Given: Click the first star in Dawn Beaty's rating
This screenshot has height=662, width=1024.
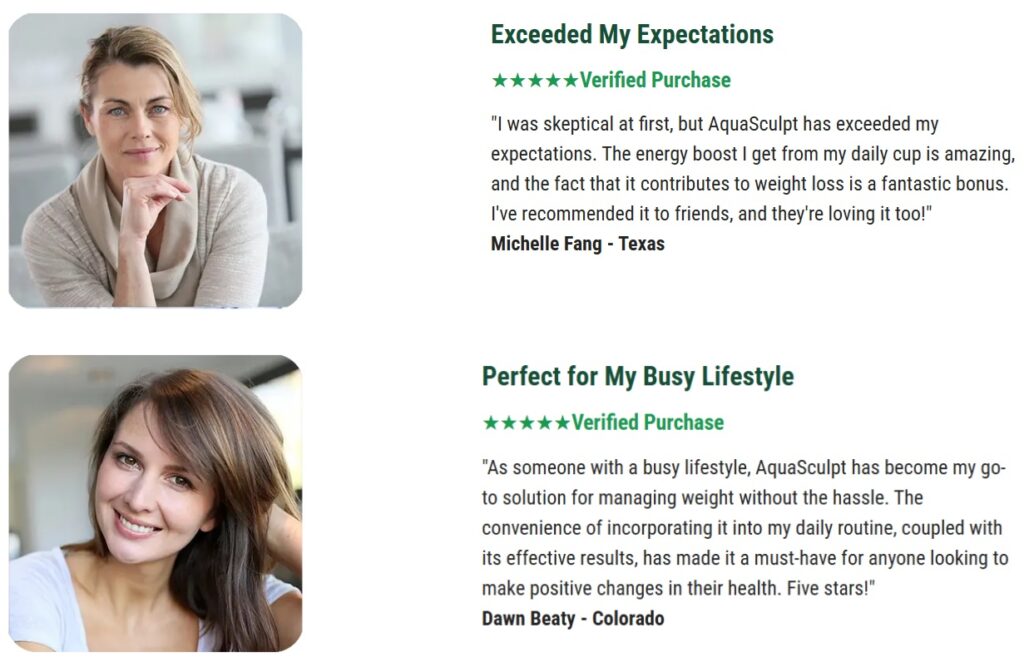Looking at the screenshot, I should click(491, 423).
